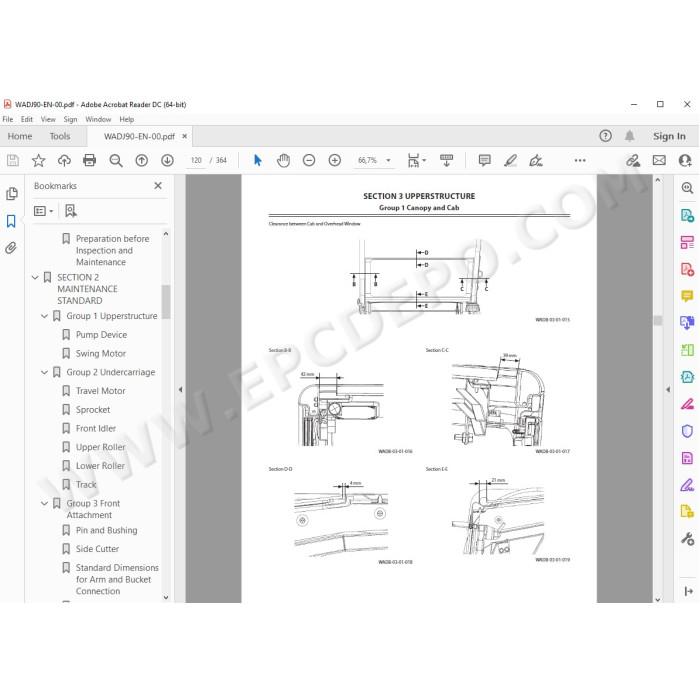
Task: Go to previous page arrow
Action: click(x=142, y=160)
